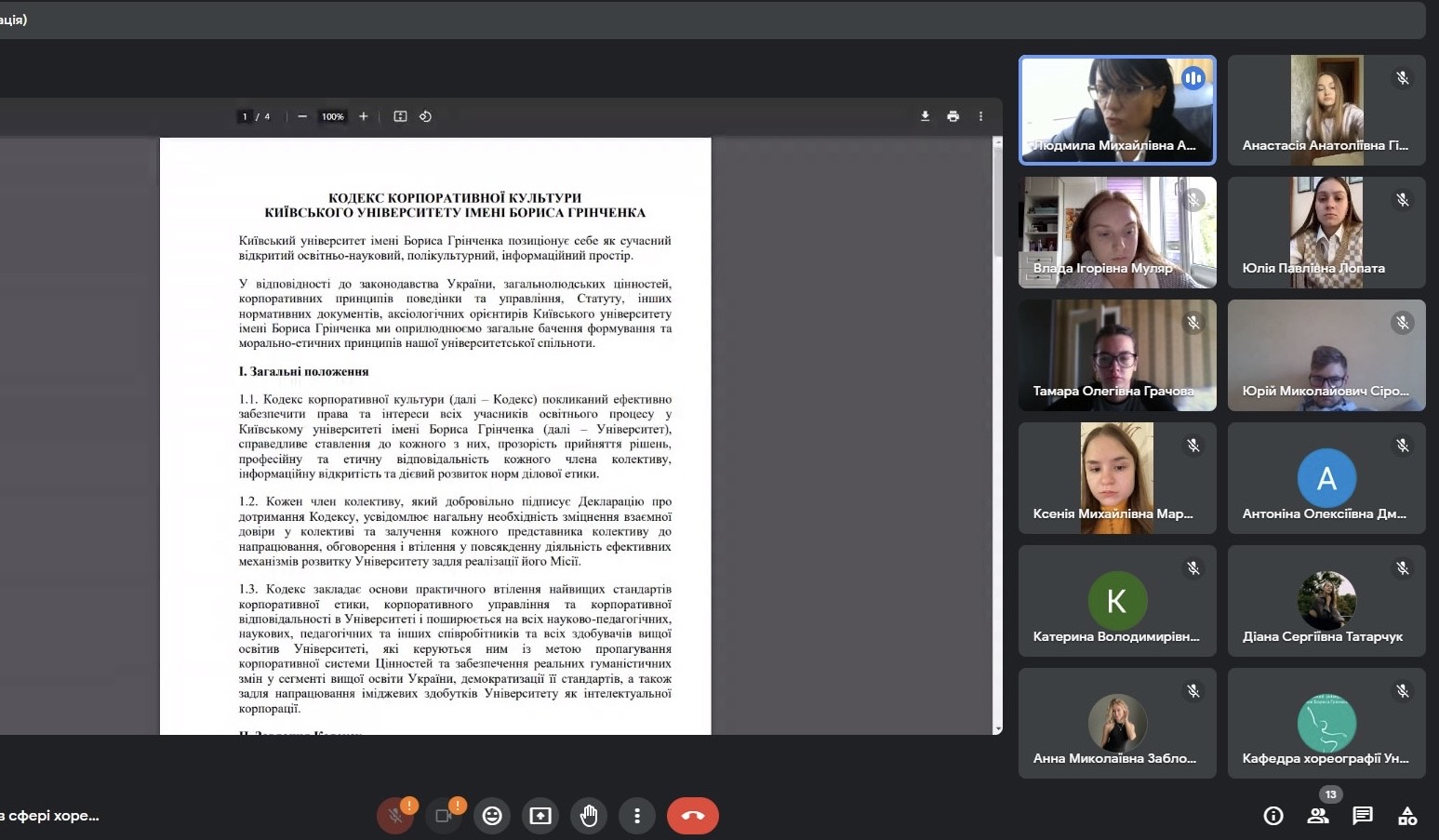The width and height of the screenshot is (1439, 840).
Task: Rotate the PDF page counterclockwise
Action: tap(425, 116)
